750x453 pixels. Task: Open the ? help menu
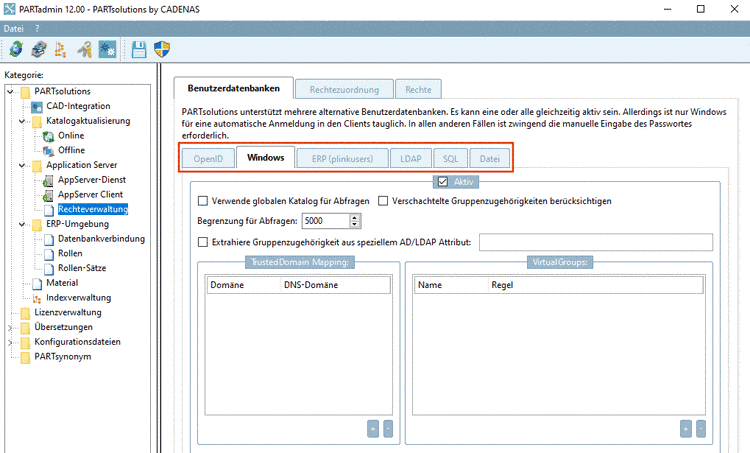pyautogui.click(x=37, y=29)
